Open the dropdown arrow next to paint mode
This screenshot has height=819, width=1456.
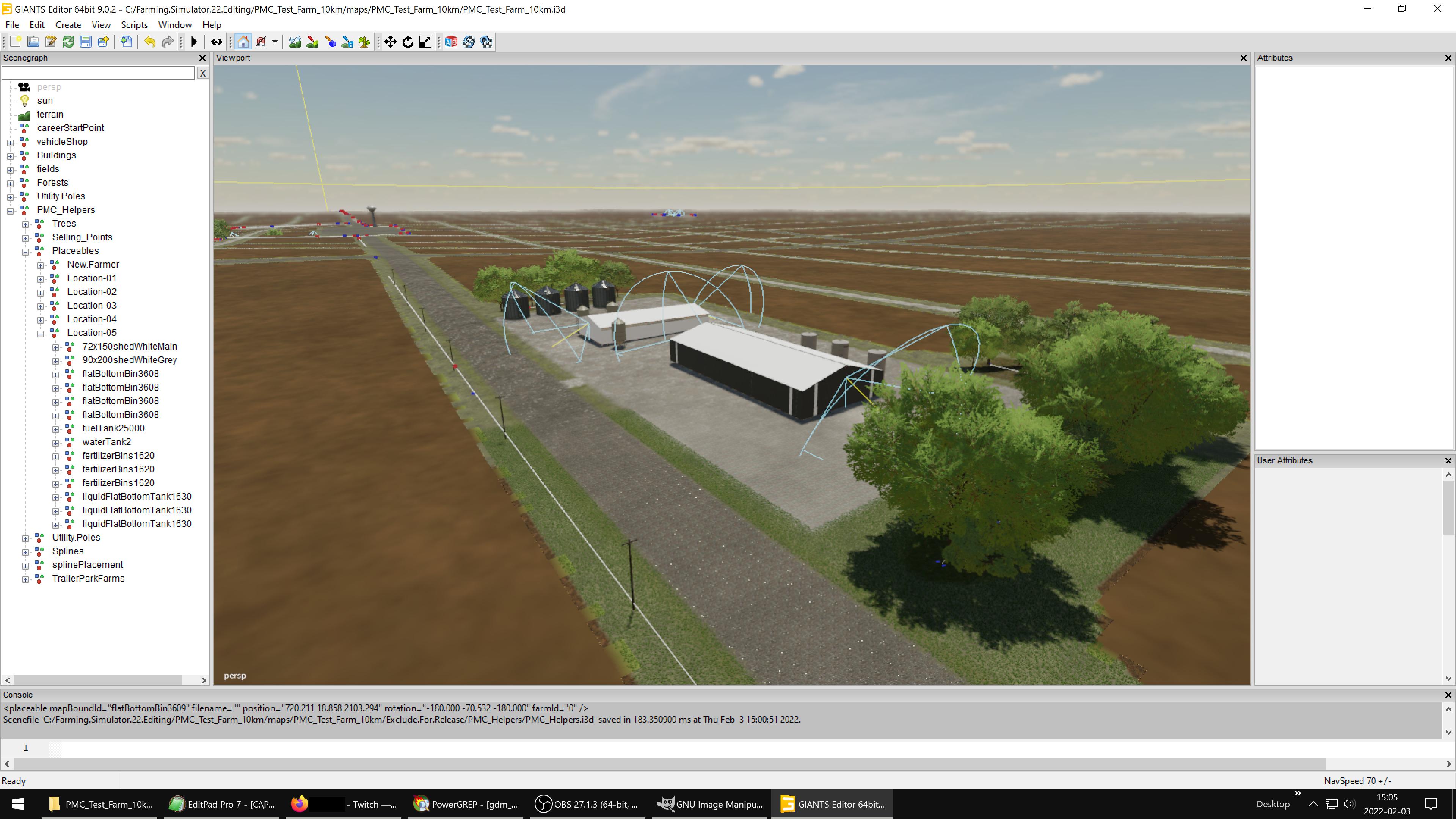(275, 42)
